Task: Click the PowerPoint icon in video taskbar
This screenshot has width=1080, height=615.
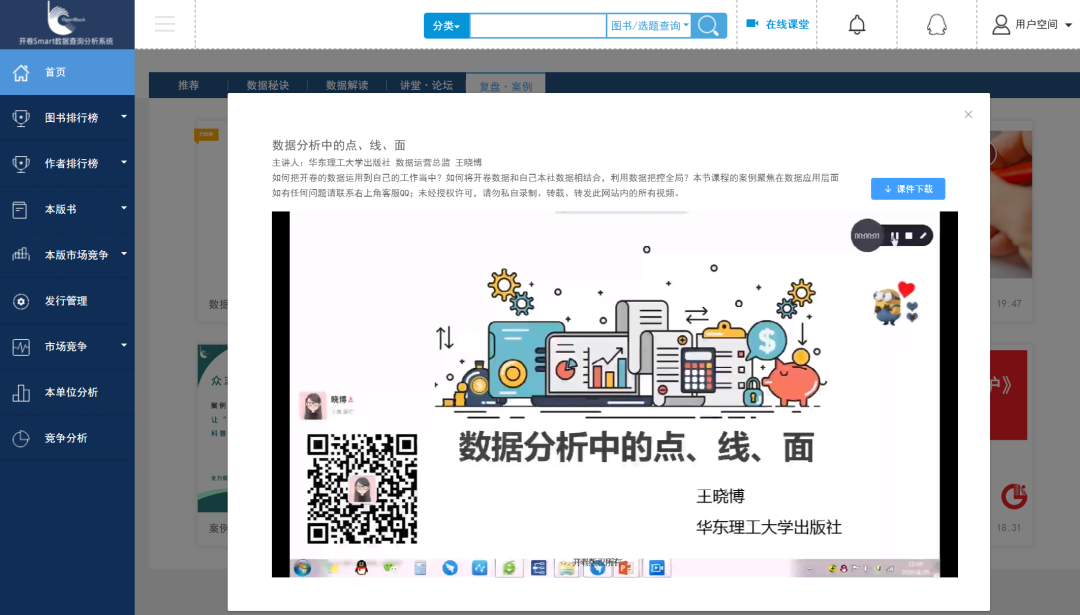Action: click(626, 568)
